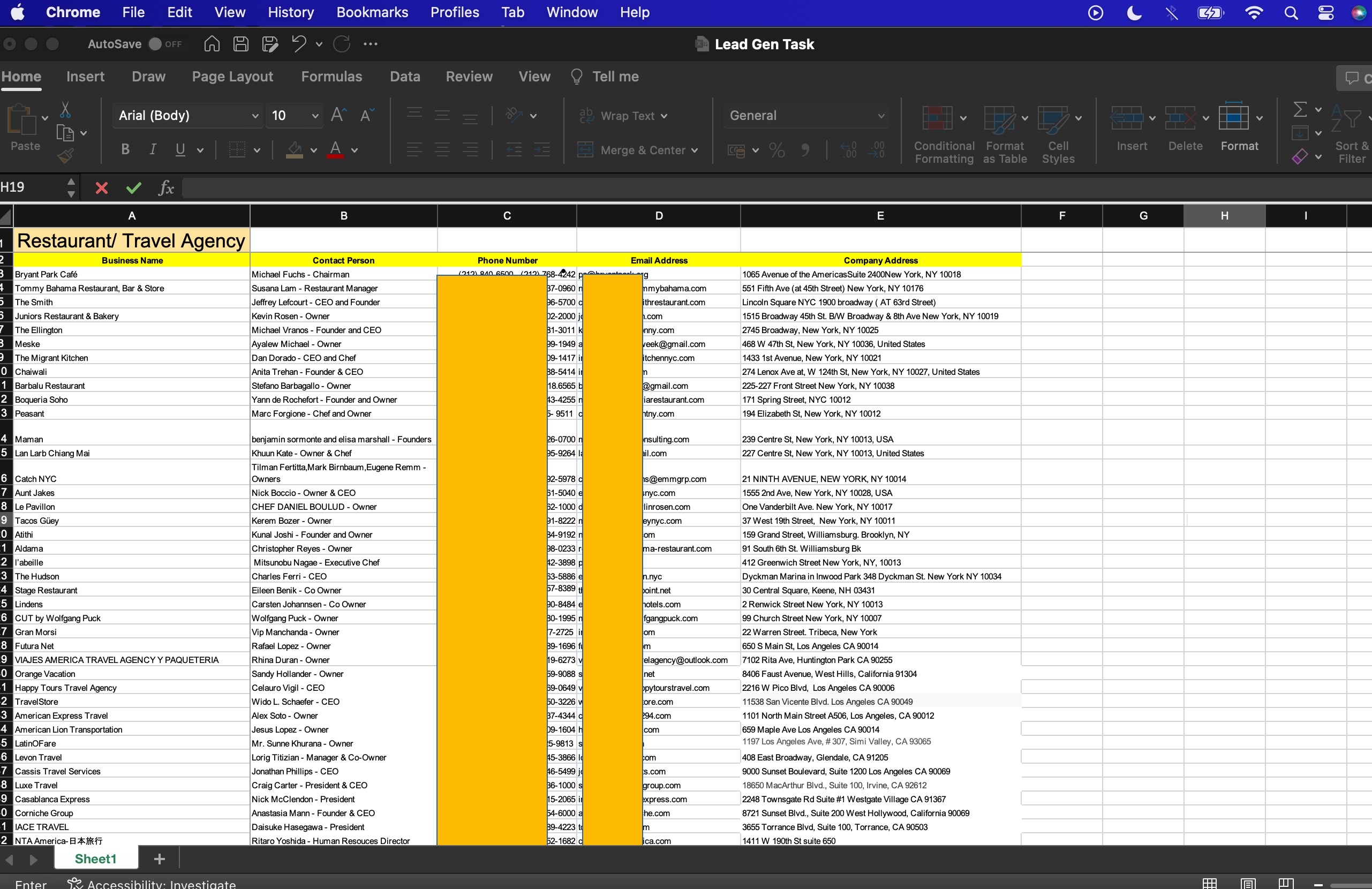1372x889 pixels.
Task: Click the Redo icon
Action: [x=342, y=44]
